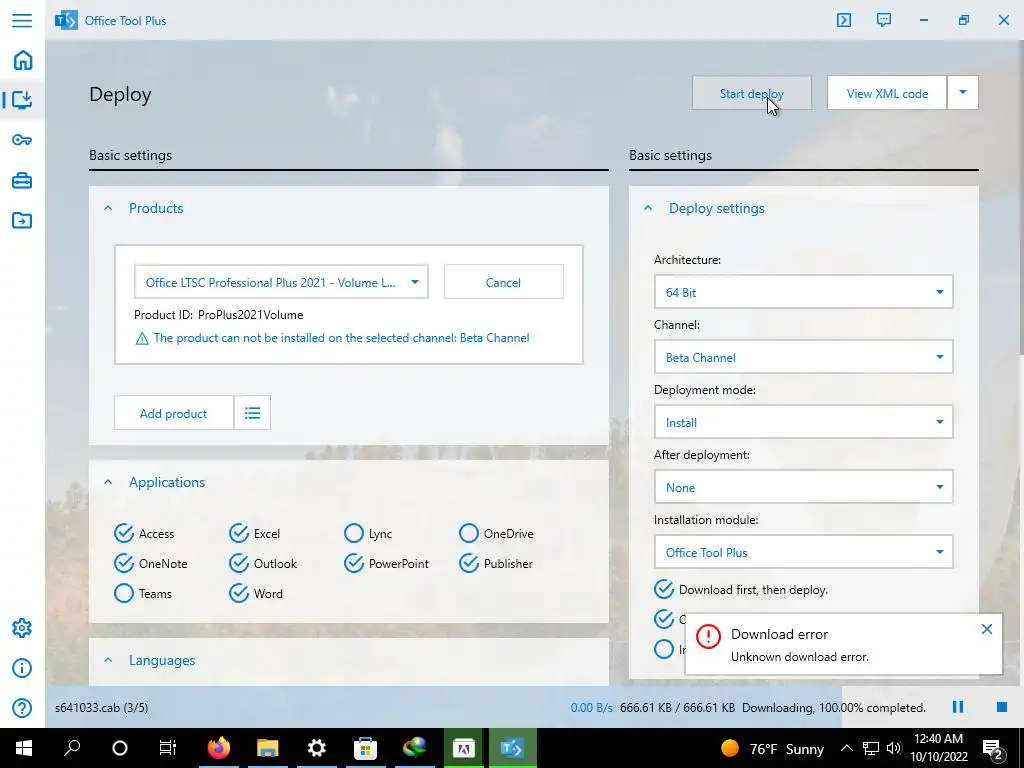Image resolution: width=1024 pixels, height=768 pixels.
Task: Uncheck the Access application
Action: point(124,534)
